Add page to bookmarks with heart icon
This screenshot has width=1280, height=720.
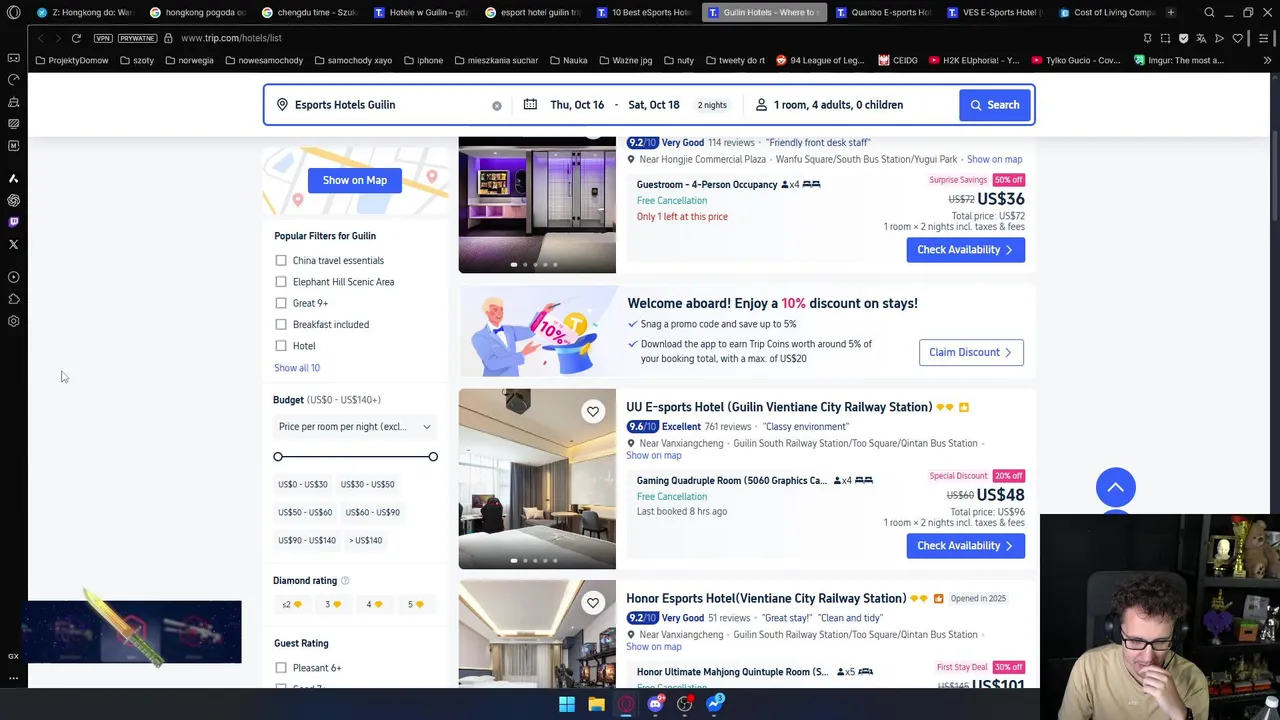coord(1237,38)
